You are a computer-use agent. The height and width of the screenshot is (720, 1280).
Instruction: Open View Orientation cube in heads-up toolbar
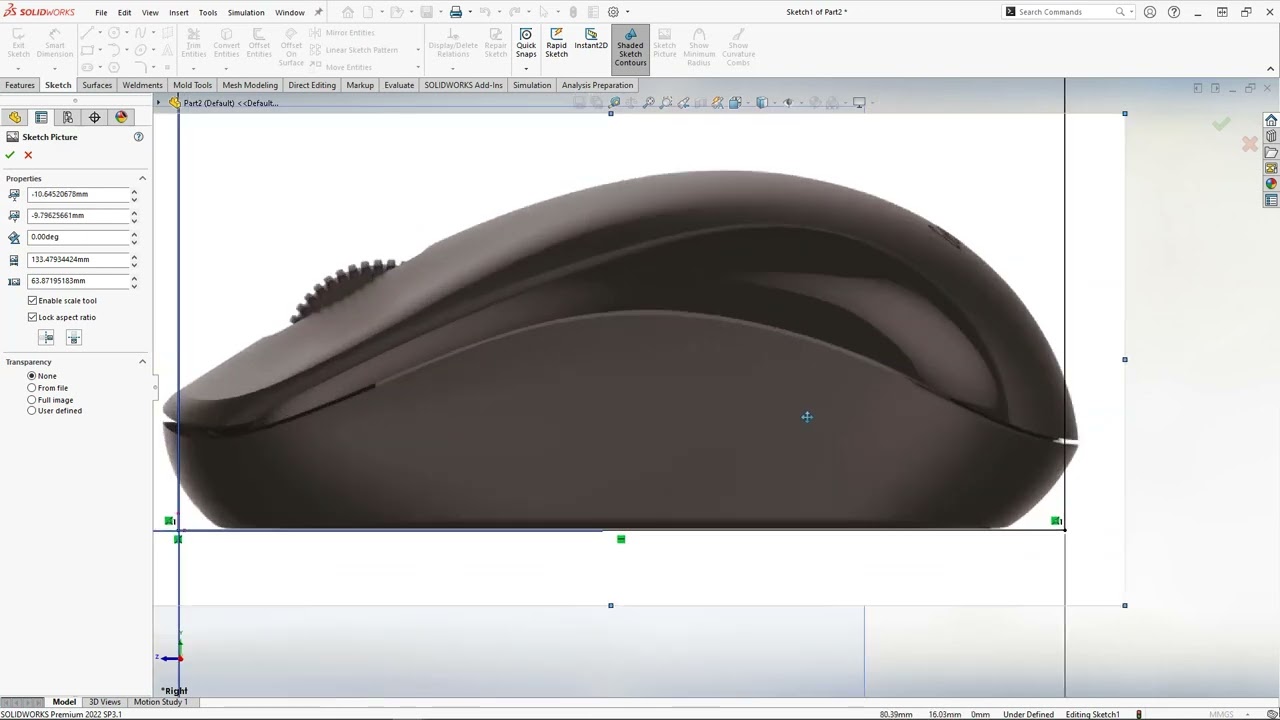[735, 103]
